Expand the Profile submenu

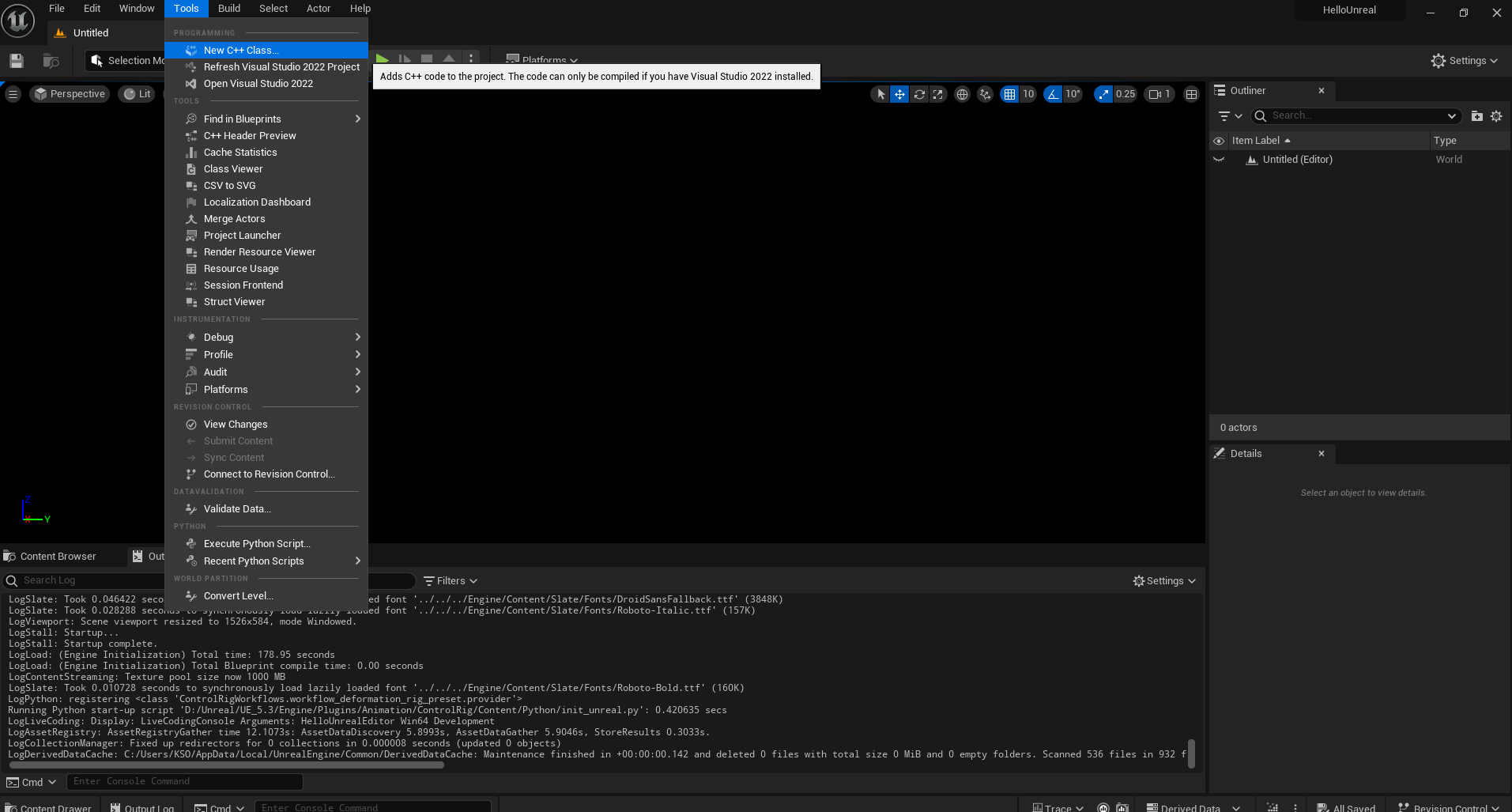(x=266, y=354)
